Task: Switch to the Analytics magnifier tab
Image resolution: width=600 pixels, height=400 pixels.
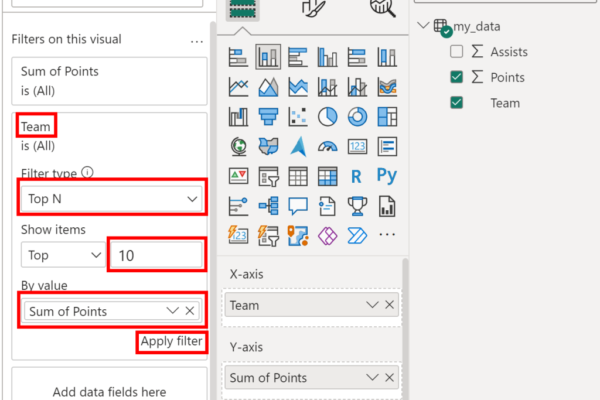Action: coord(382,8)
